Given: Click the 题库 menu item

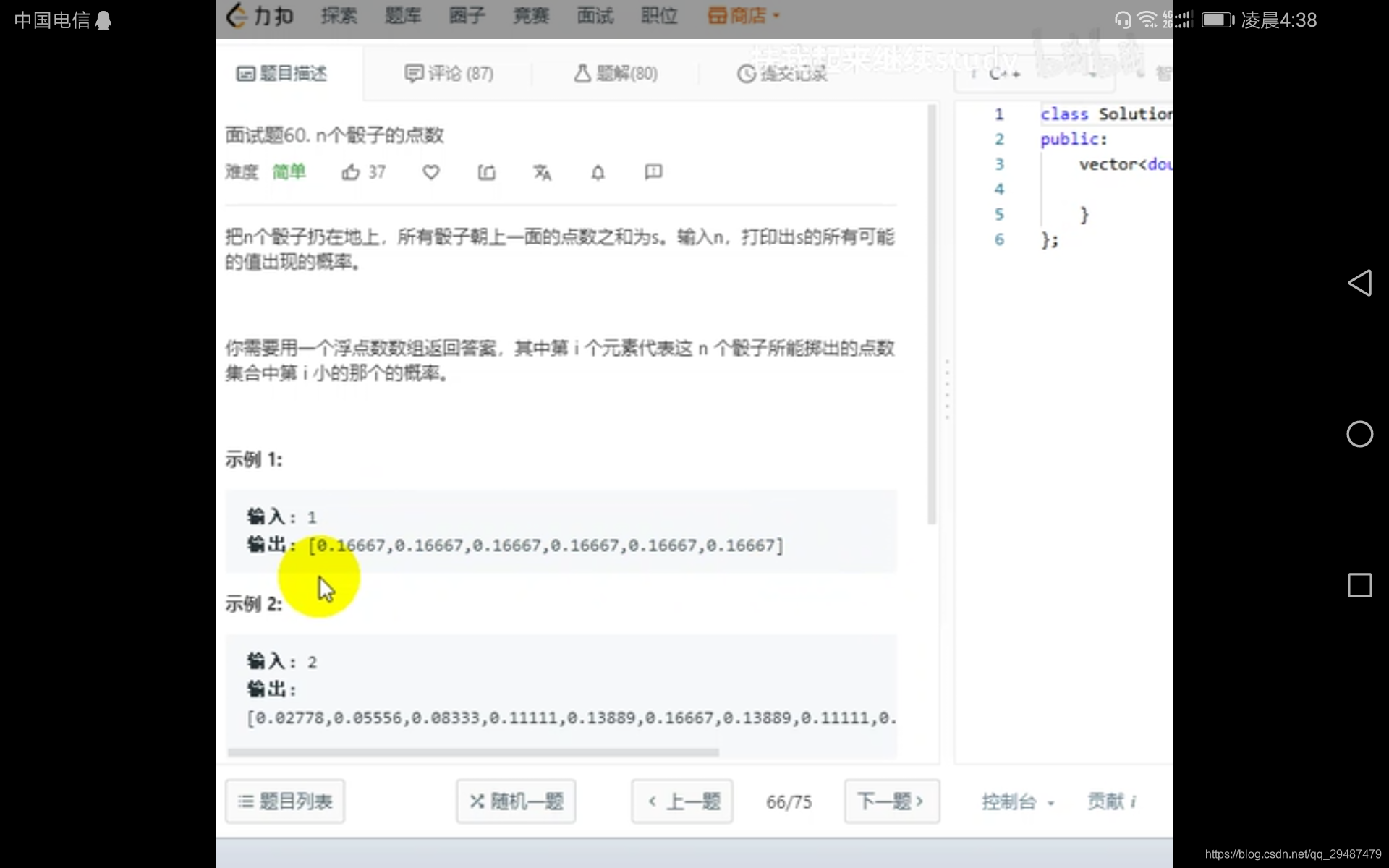Looking at the screenshot, I should coord(403,16).
